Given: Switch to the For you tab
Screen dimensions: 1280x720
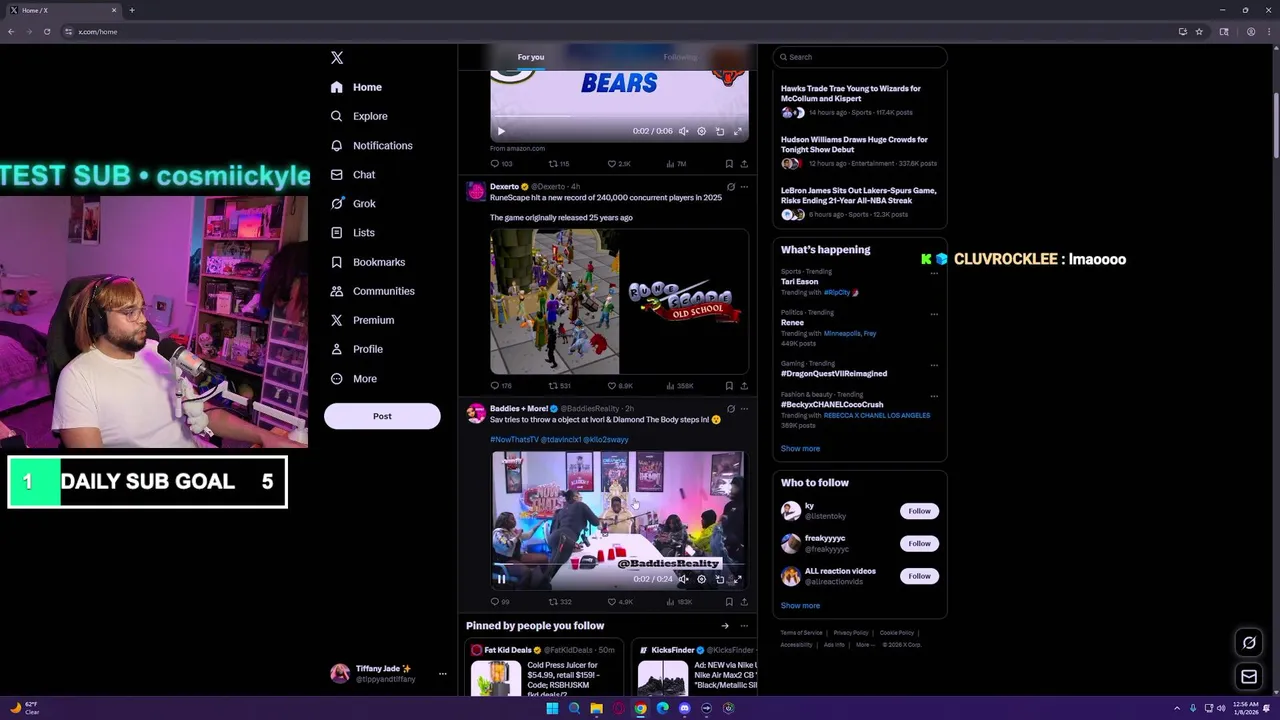Looking at the screenshot, I should point(531,57).
